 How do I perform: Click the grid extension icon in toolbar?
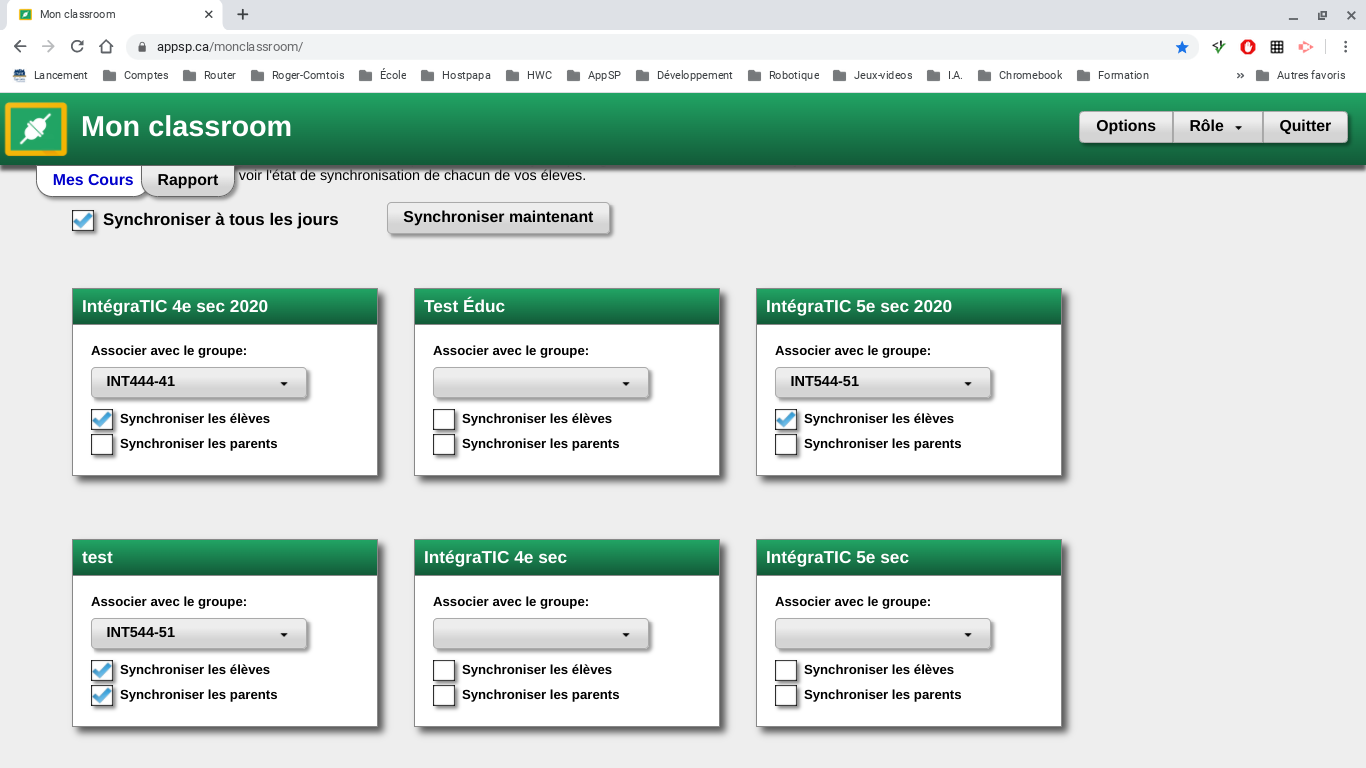pos(1277,47)
